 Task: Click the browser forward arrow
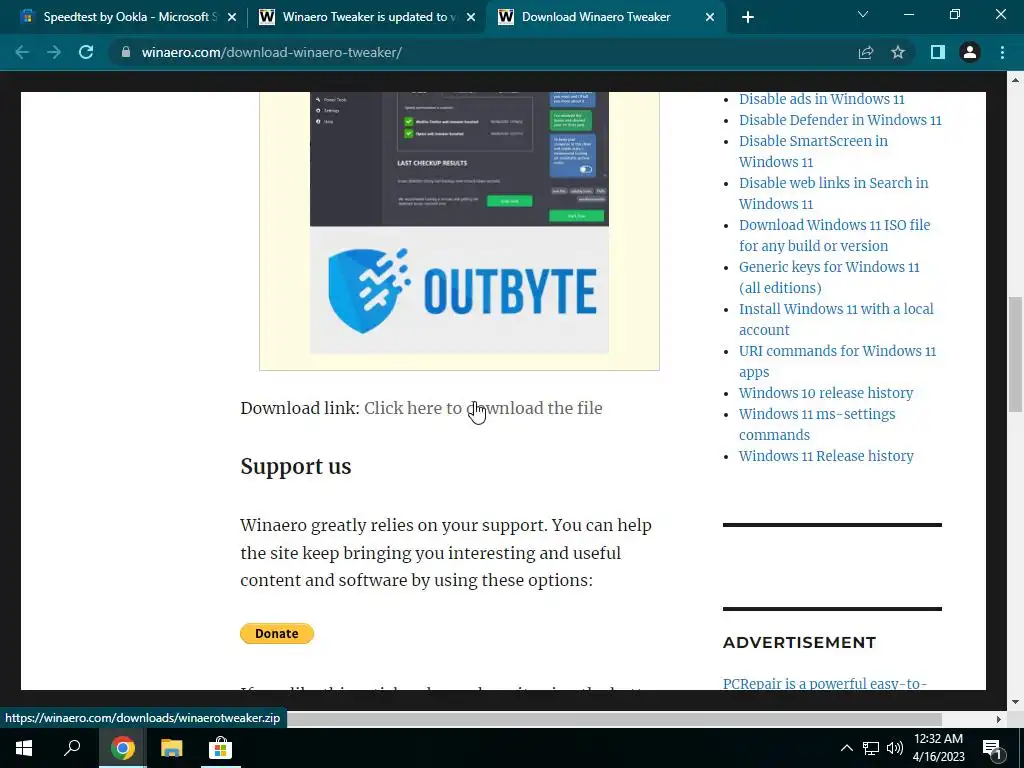point(54,52)
